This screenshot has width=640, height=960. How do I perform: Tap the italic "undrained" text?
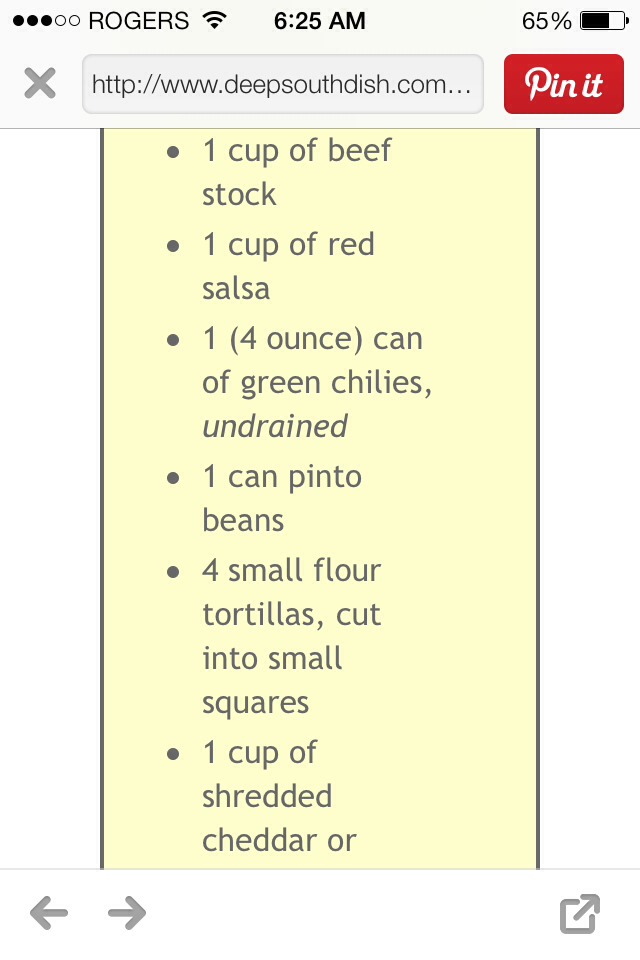[x=275, y=426]
